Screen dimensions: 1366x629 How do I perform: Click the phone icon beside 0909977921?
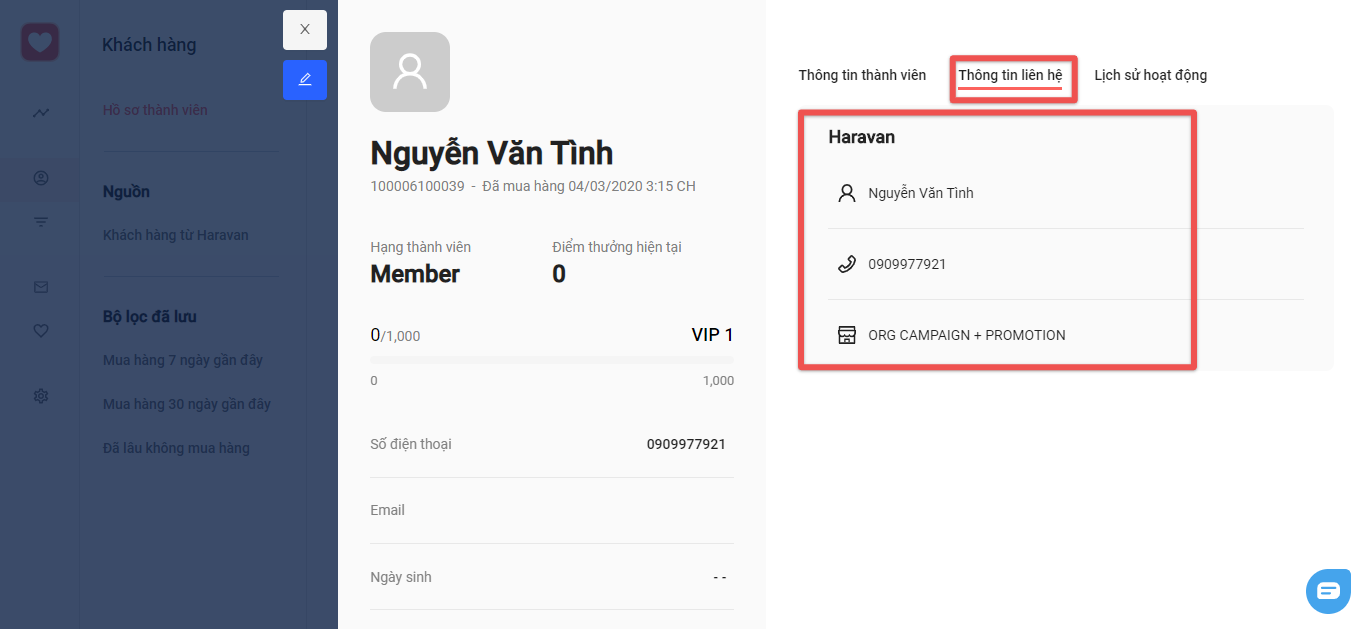(x=847, y=264)
